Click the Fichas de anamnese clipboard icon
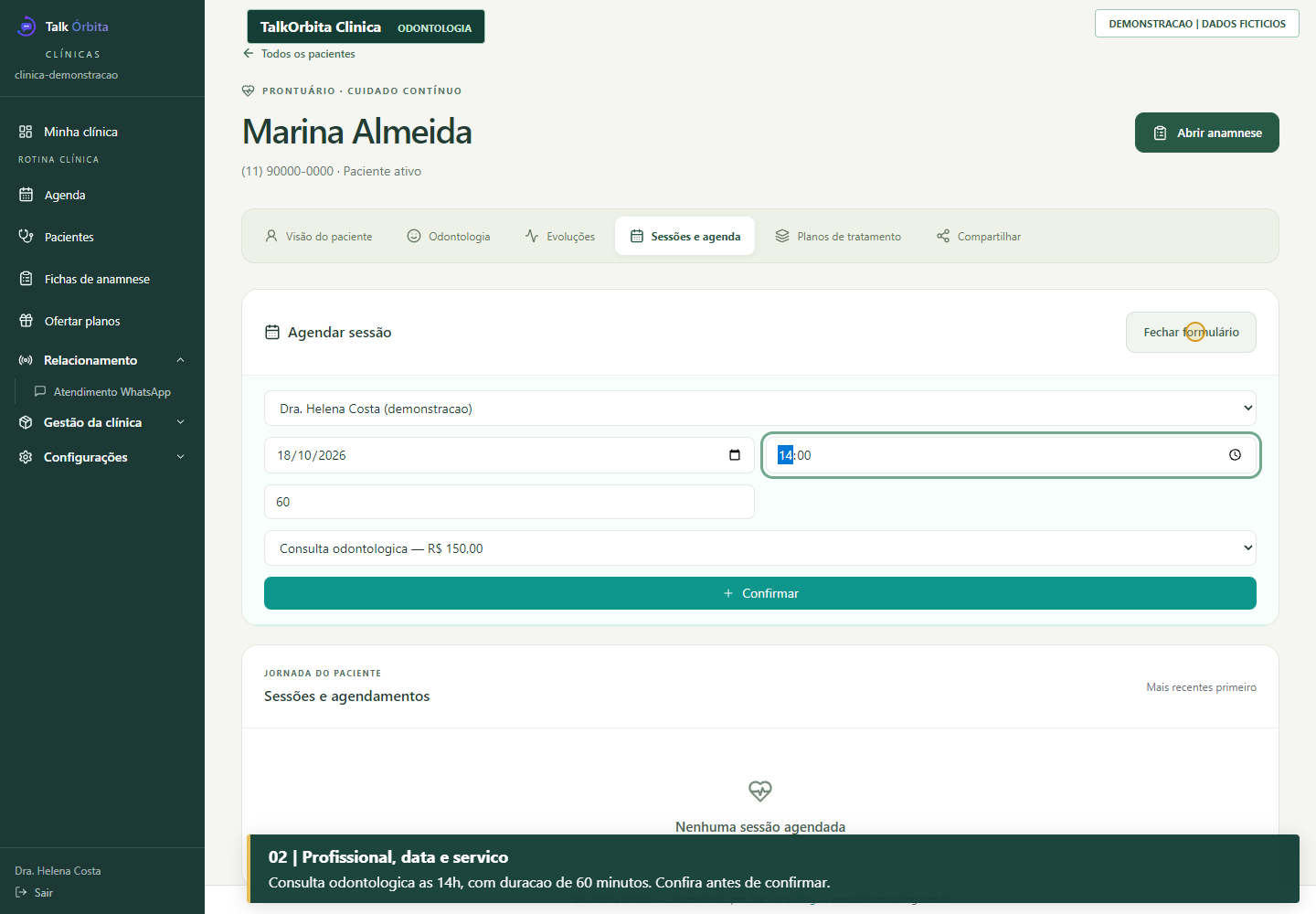Screen dimensions: 1316x914 (x=26, y=279)
